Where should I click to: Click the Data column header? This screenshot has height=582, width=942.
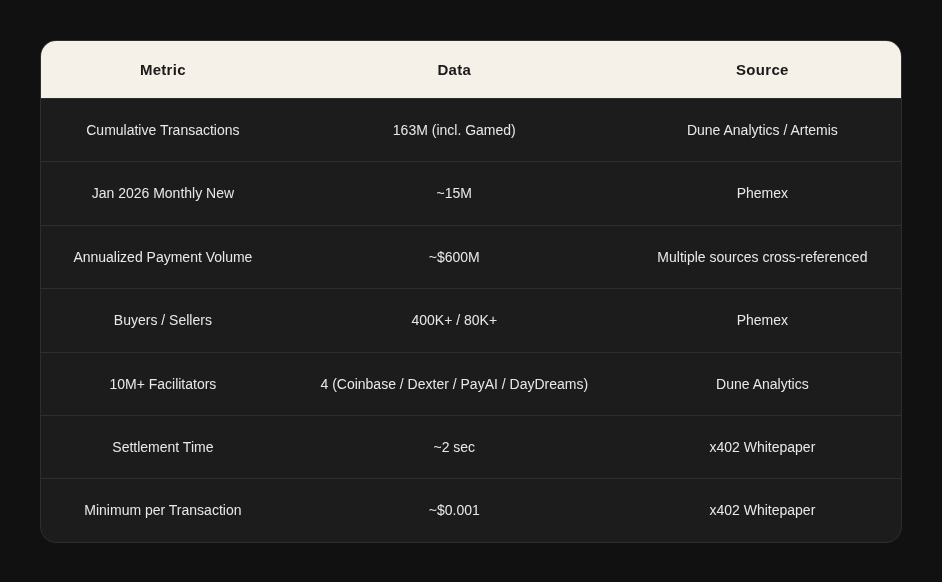(x=454, y=70)
